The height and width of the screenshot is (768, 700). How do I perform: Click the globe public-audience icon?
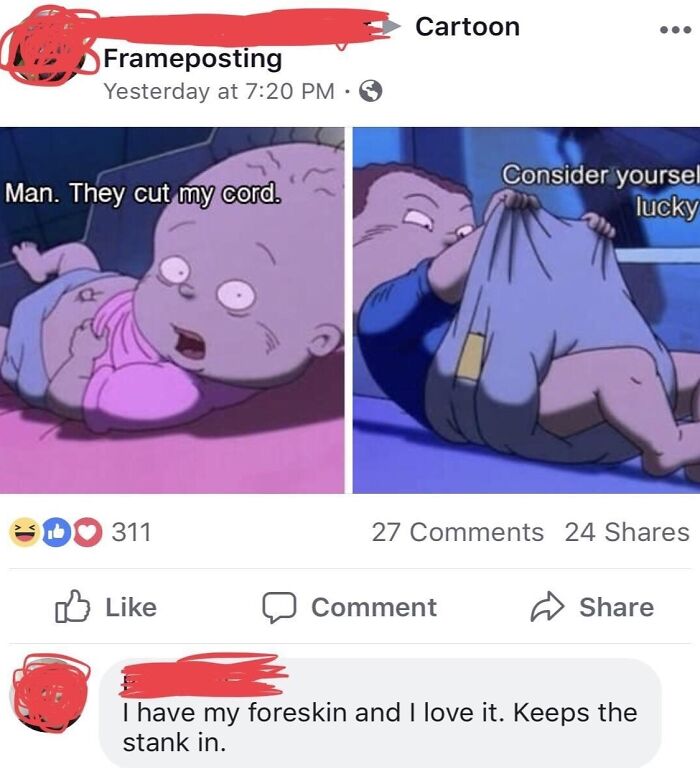point(371,91)
